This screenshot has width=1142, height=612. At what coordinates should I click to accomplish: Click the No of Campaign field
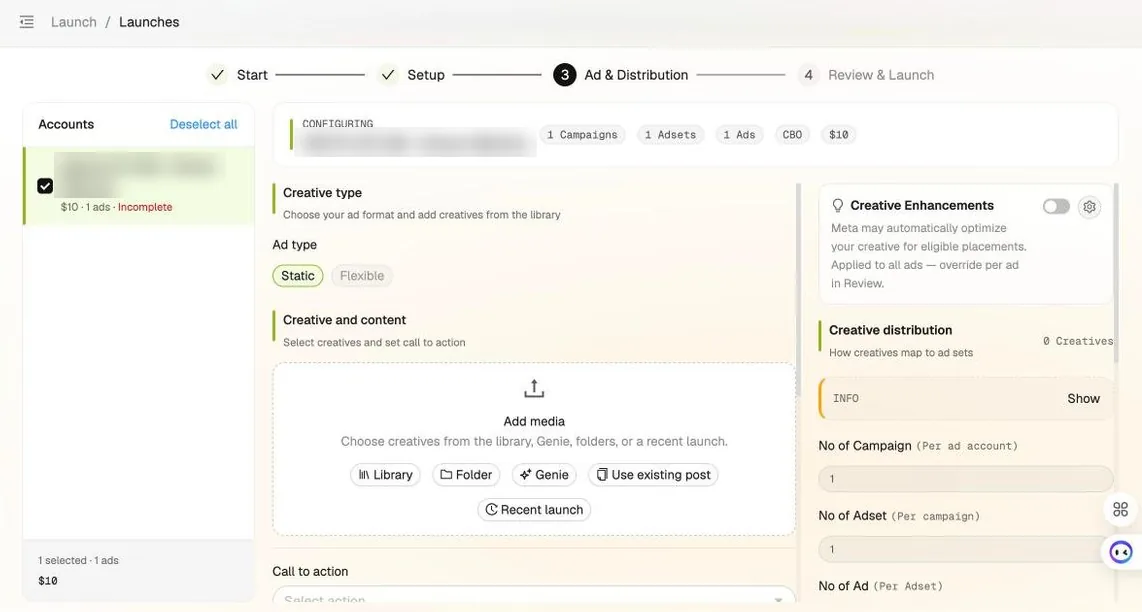pos(966,479)
